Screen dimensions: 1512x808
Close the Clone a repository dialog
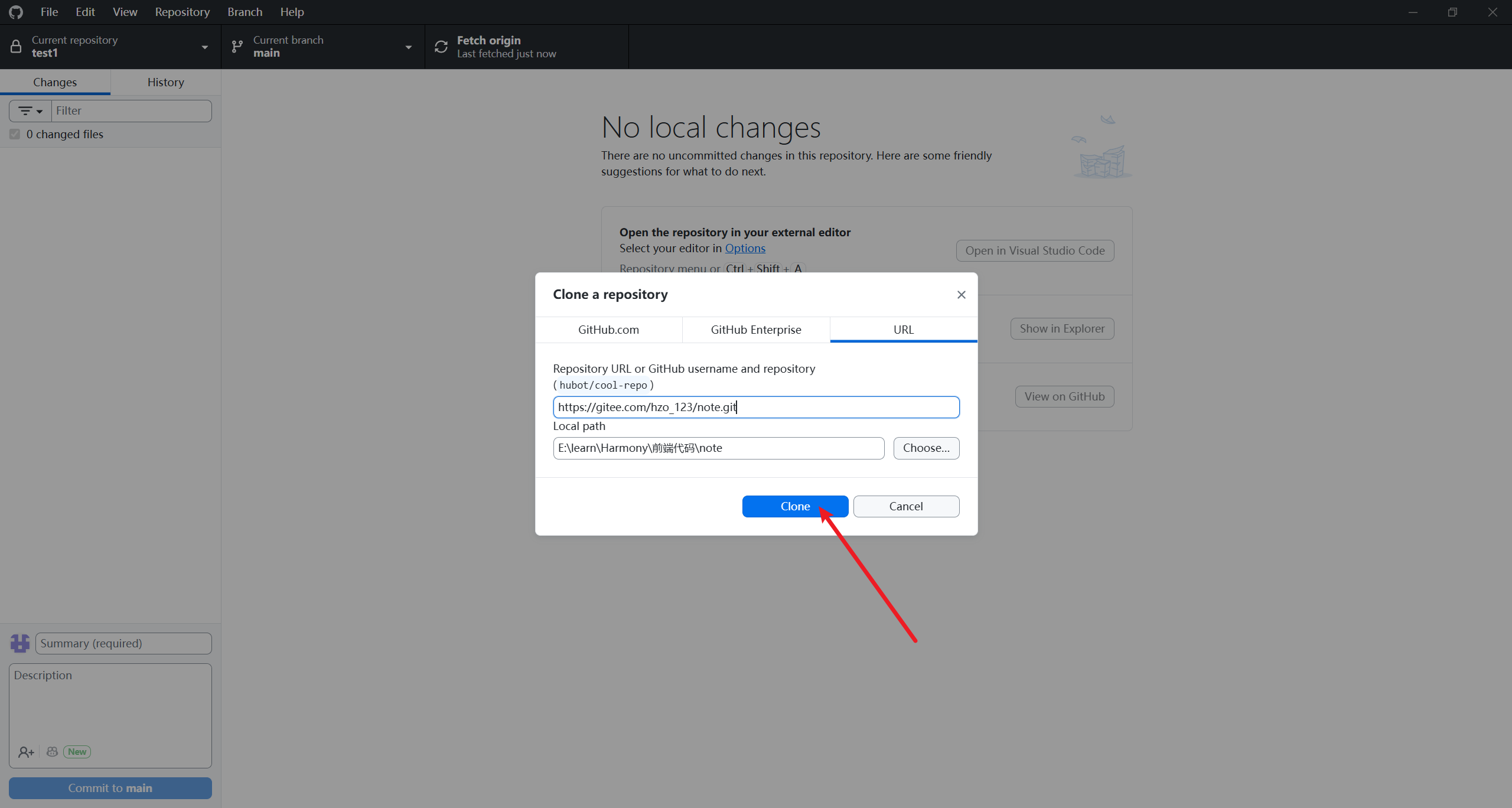[x=961, y=295]
